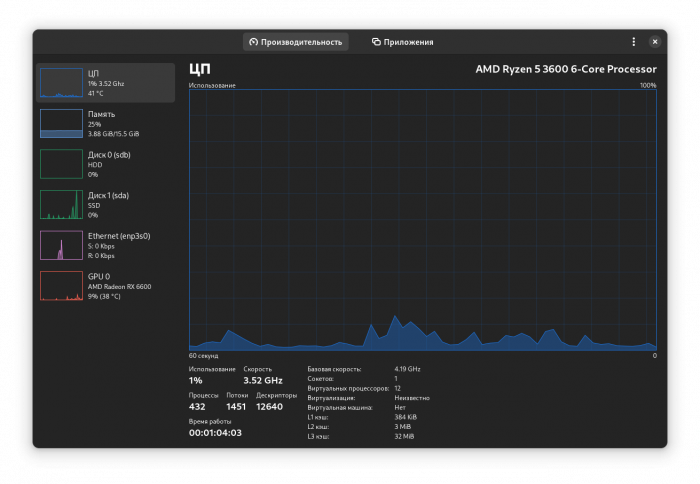
Task: Select the Память memory mini graph
Action: [61, 123]
